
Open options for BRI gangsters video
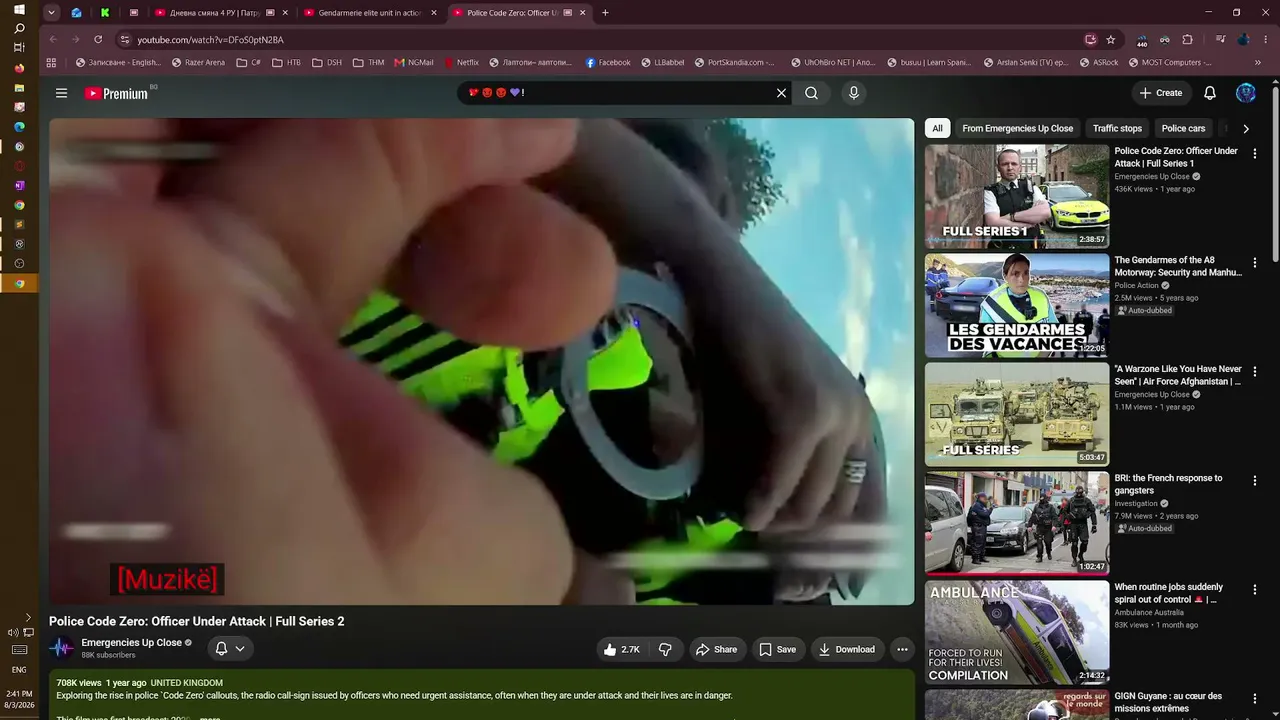[x=1255, y=481]
